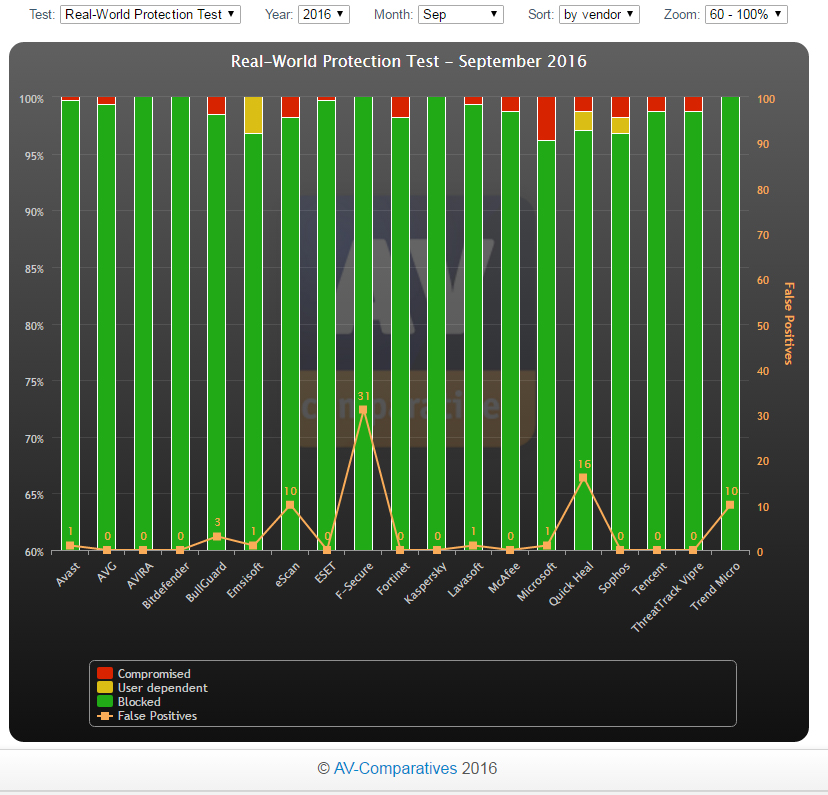
Task: Open the Test dropdown
Action: (x=150, y=14)
